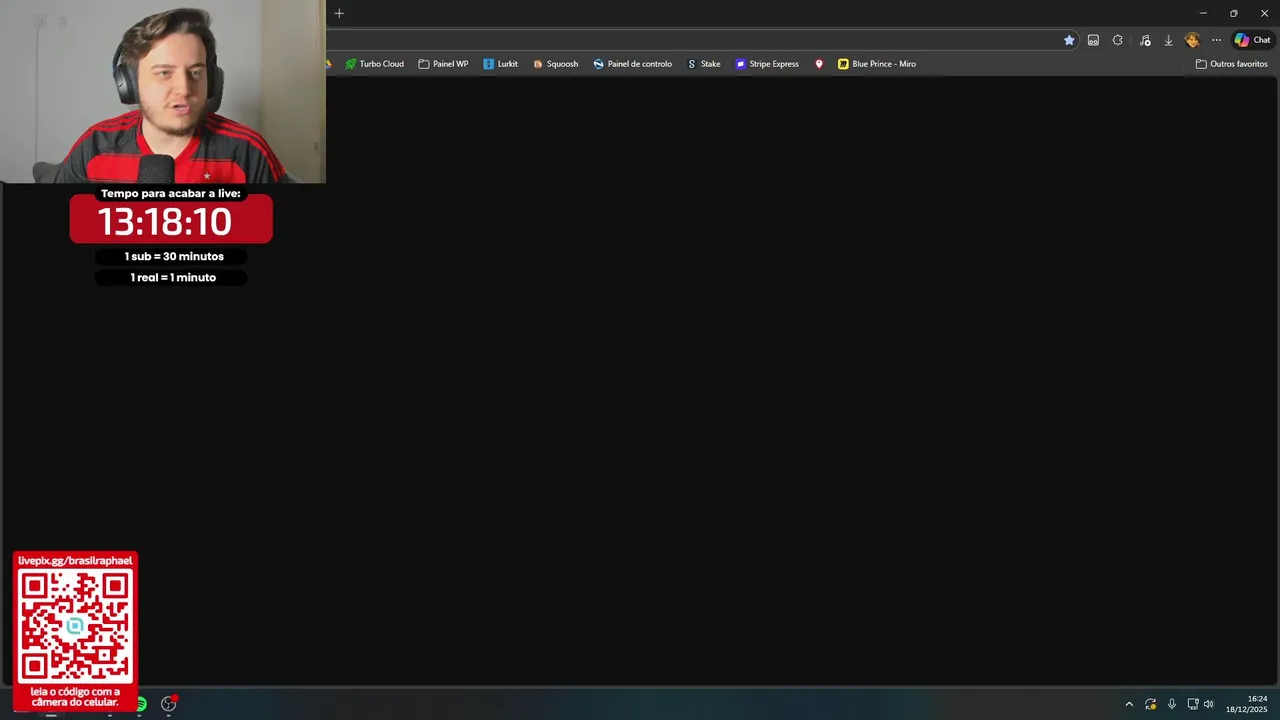This screenshot has height=720, width=1280.
Task: Click the volume speaker tray icon
Action: tap(1208, 704)
